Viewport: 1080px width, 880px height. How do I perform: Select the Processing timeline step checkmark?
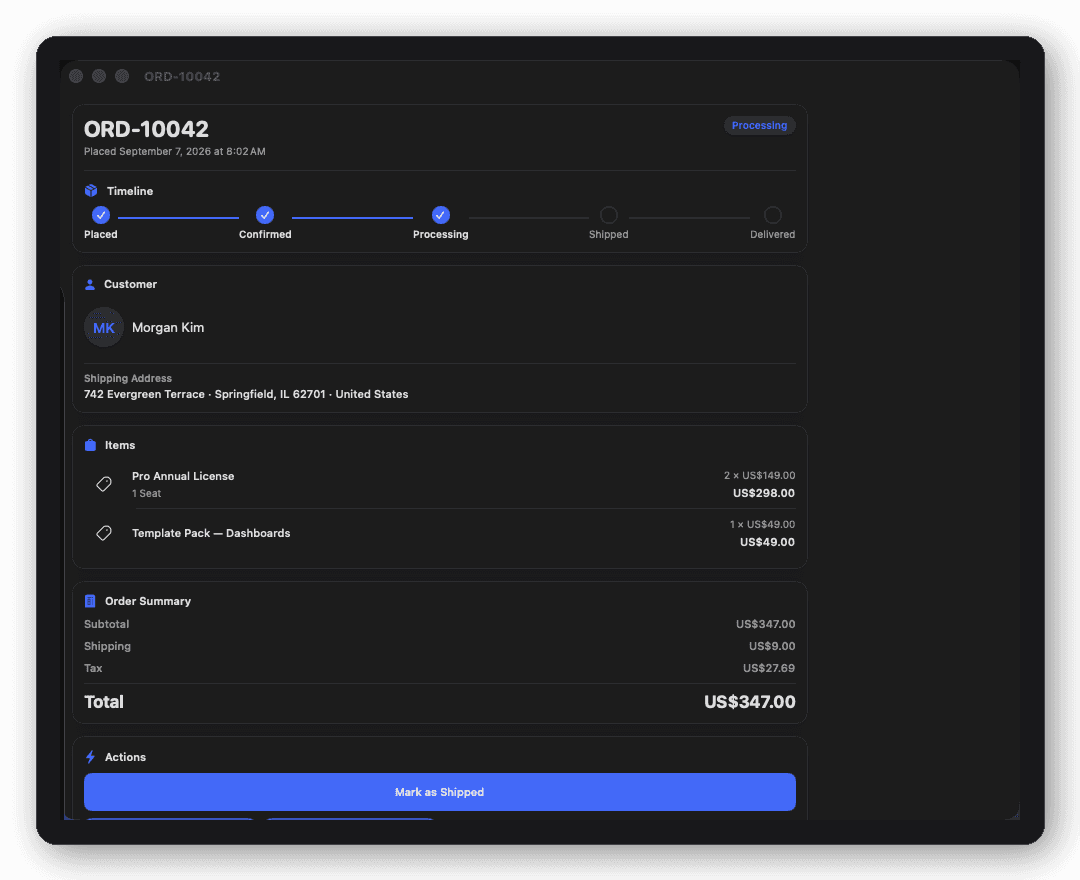click(x=441, y=215)
